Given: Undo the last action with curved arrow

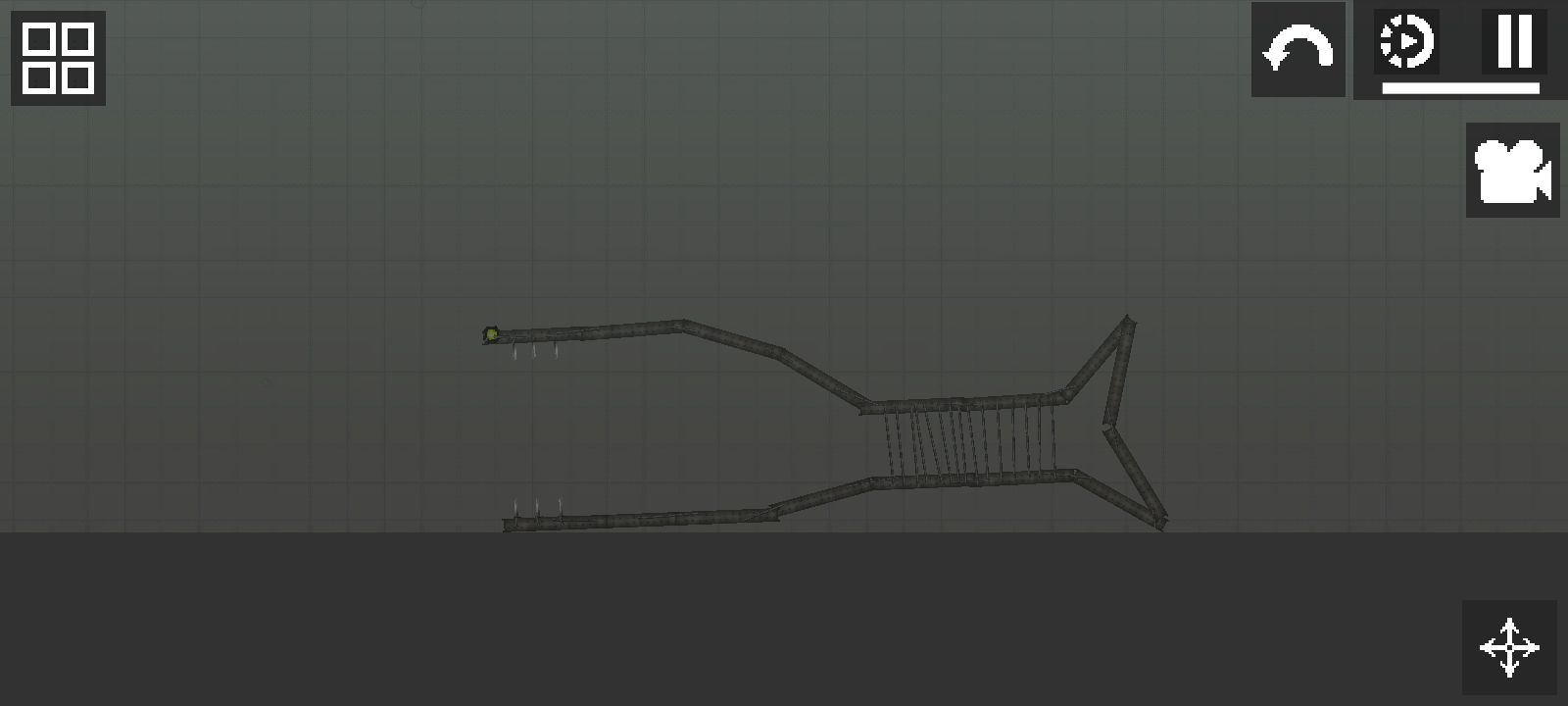Looking at the screenshot, I should [1298, 49].
